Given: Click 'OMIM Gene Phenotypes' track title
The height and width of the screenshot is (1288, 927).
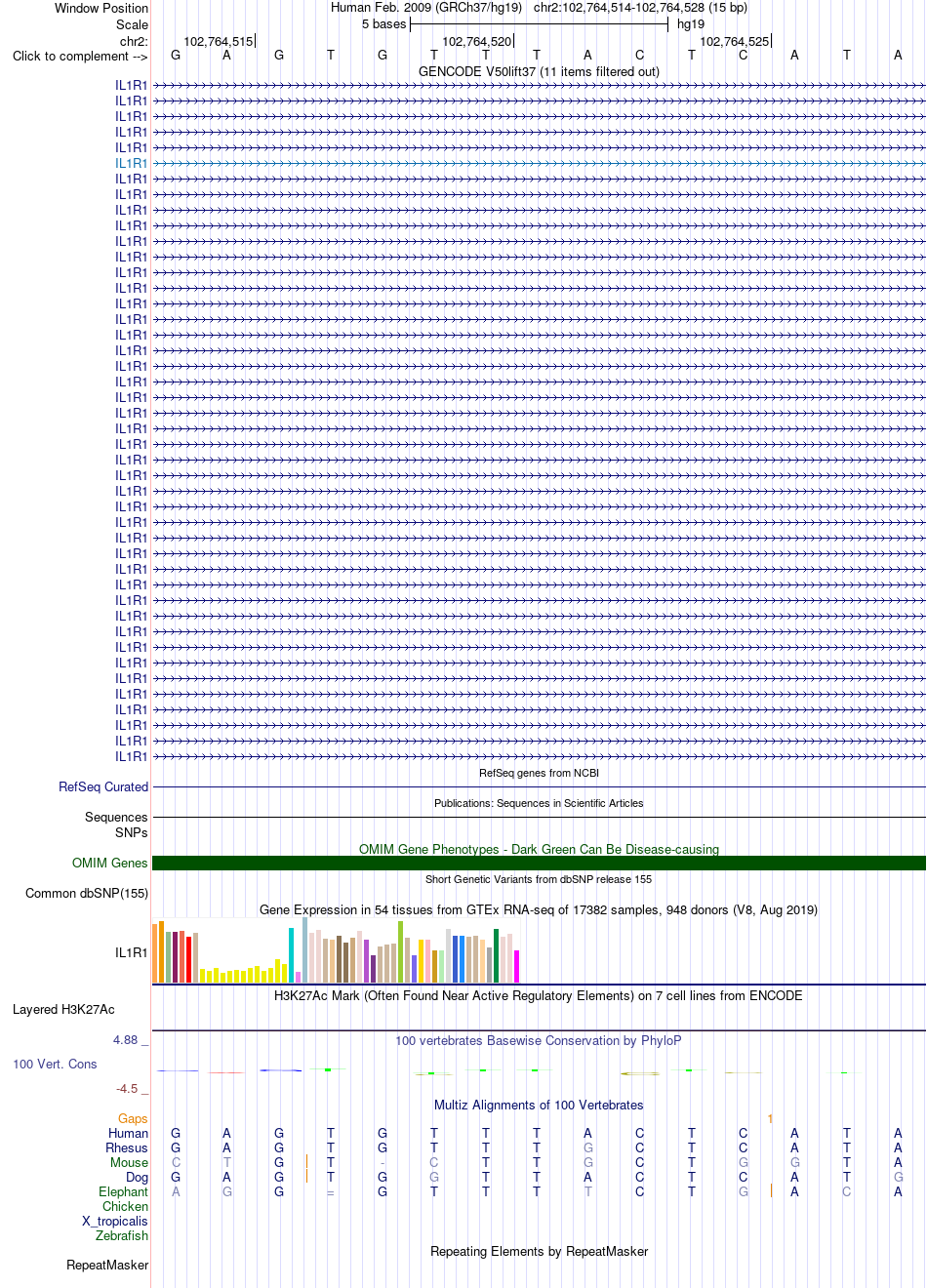Looking at the screenshot, I should pos(539,849).
